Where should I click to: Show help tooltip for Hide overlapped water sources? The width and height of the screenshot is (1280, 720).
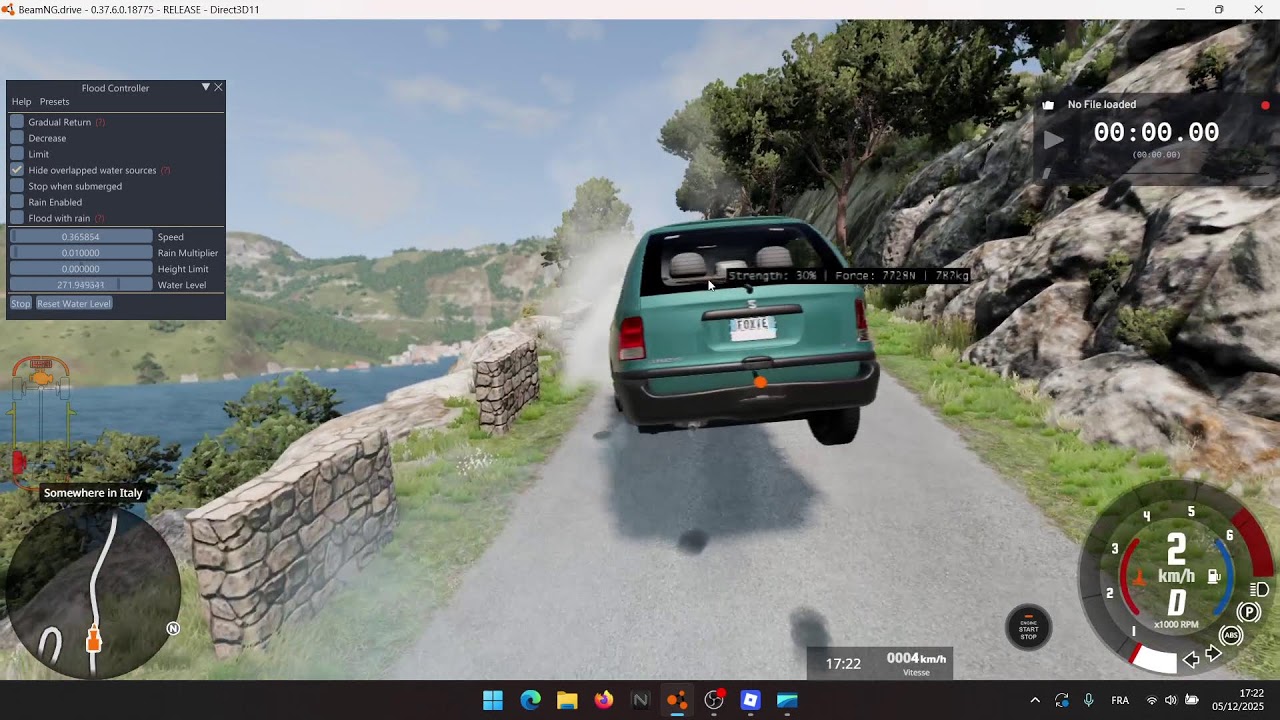pyautogui.click(x=165, y=170)
